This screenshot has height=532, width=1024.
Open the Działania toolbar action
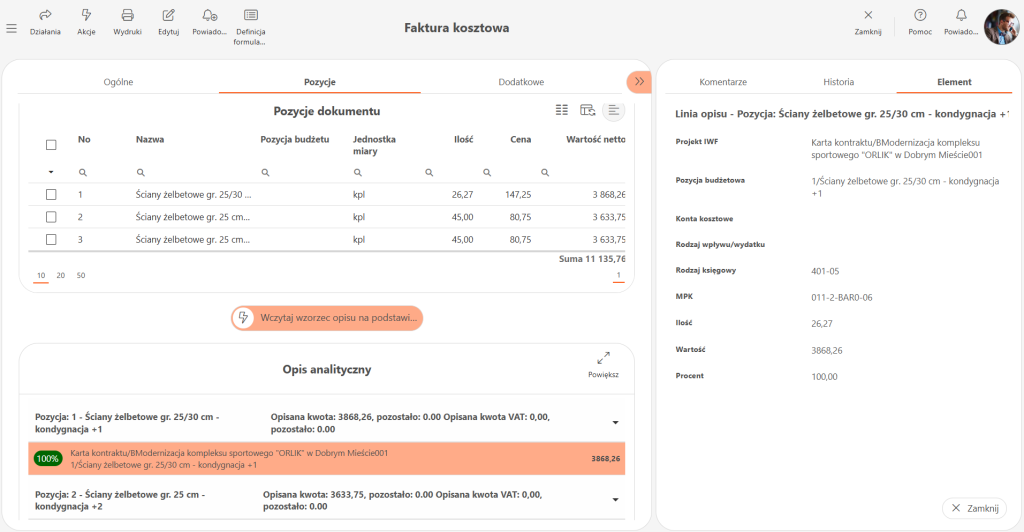click(x=45, y=22)
